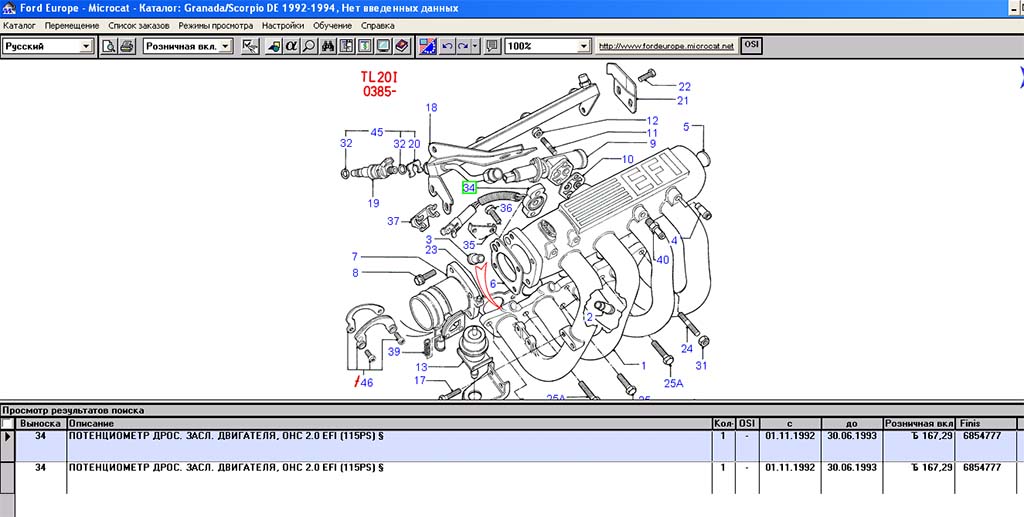
Task: Click callout number 19 in diagram
Action: point(373,203)
